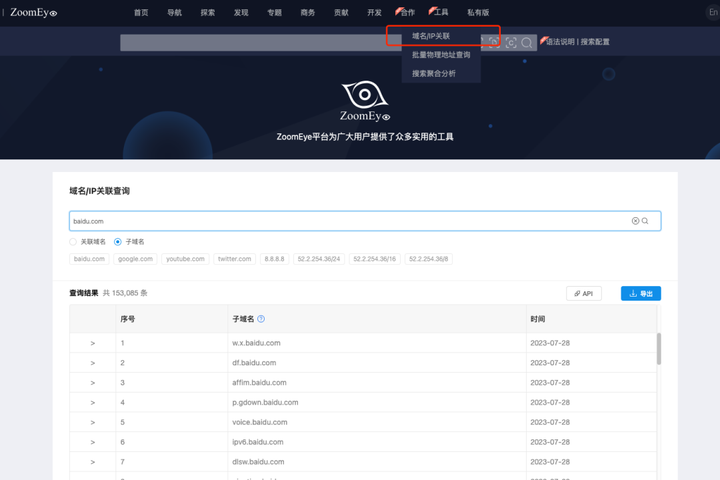Expand the row for voice.baidu.com

coord(93,422)
